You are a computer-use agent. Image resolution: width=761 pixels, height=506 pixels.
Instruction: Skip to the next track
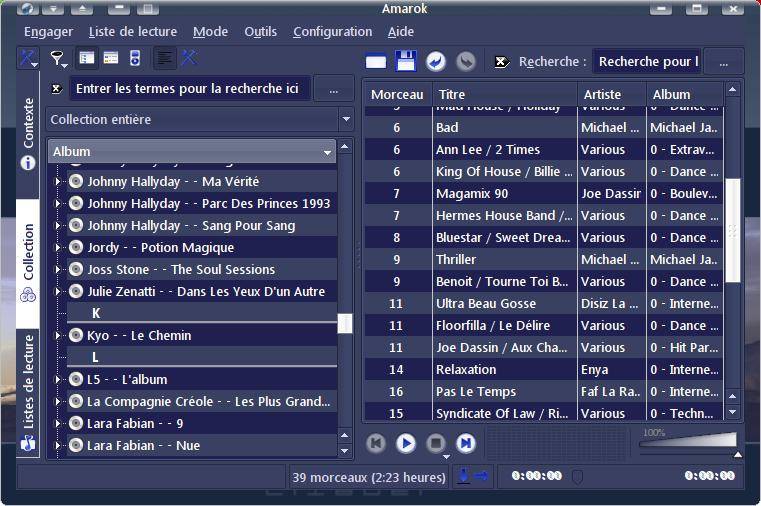(x=466, y=442)
